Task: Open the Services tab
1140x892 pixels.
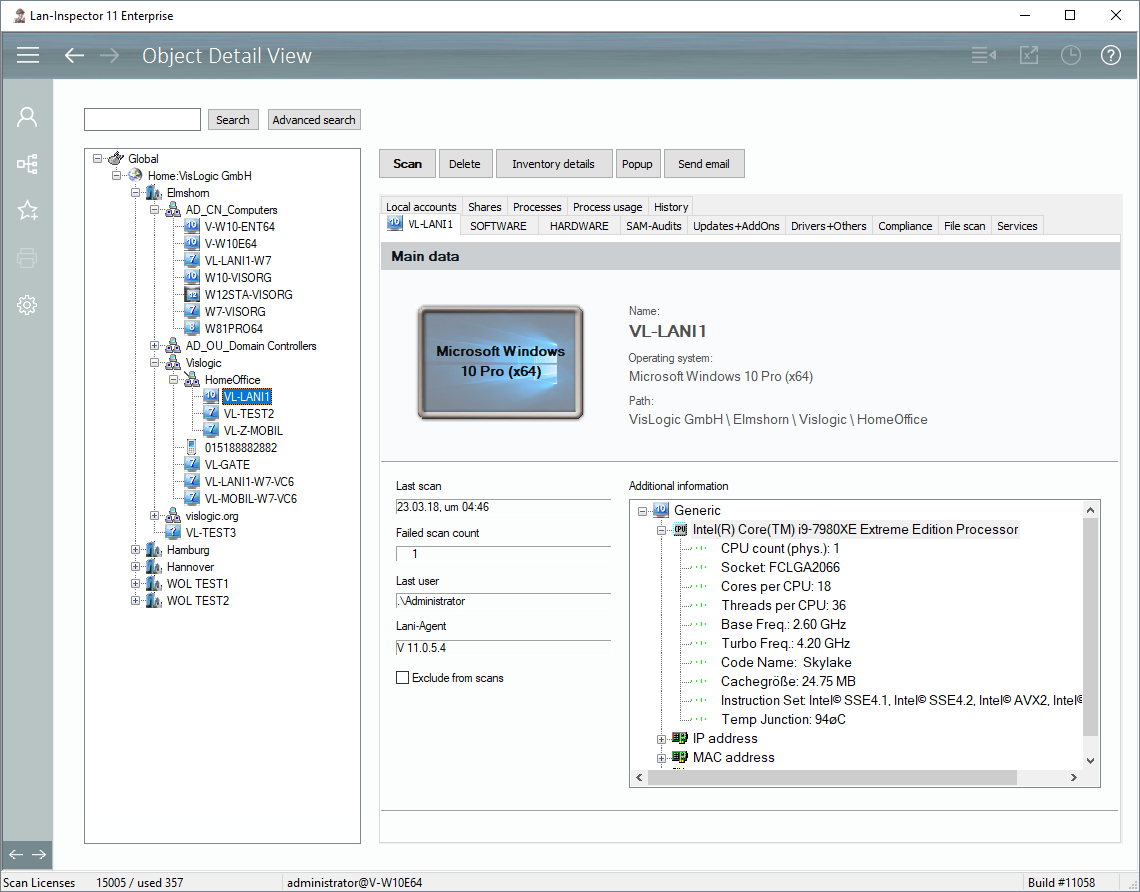Action: coord(1017,226)
